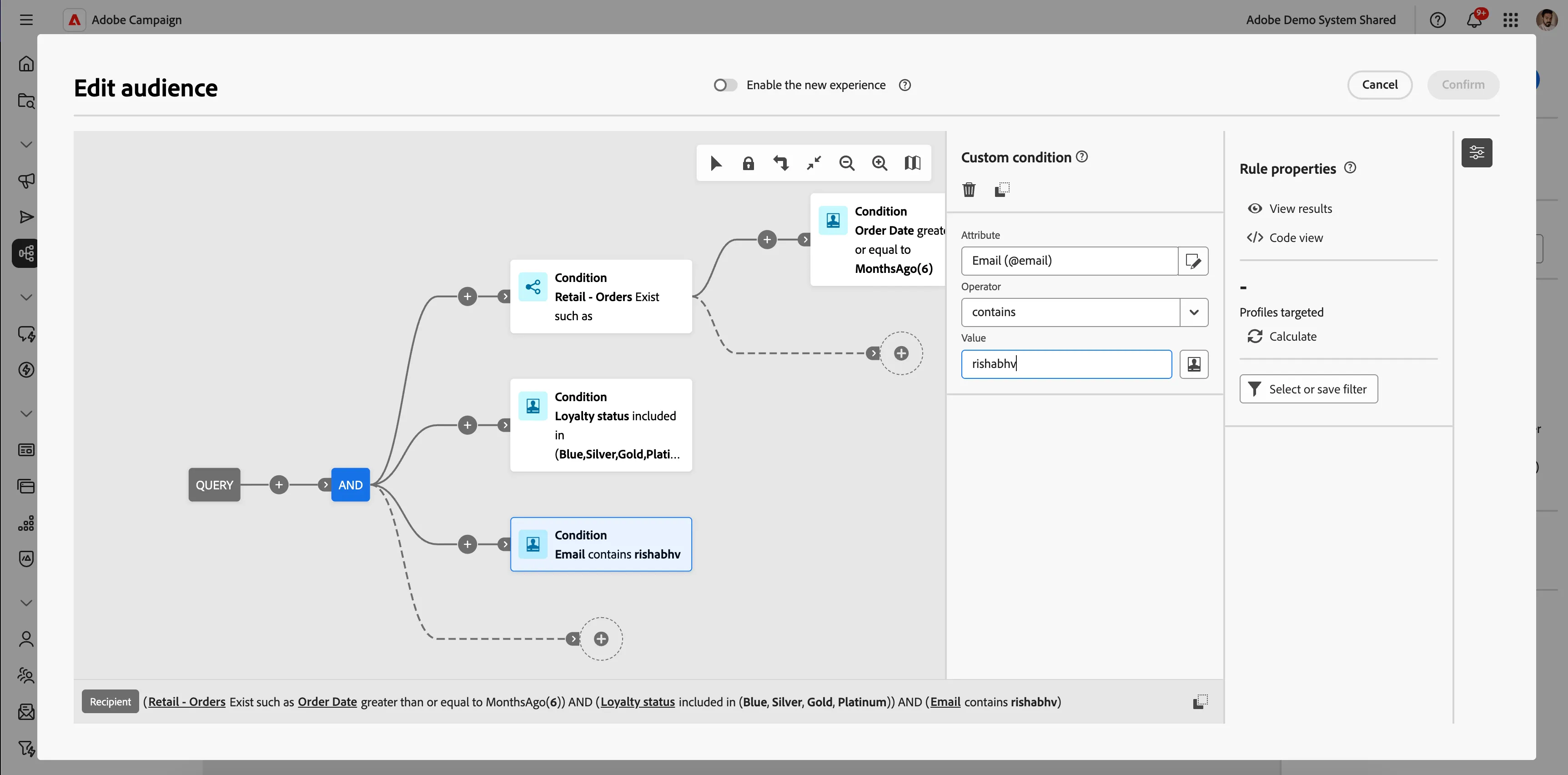Screen dimensions: 1568x775
Task: Open the attribute edit expression icon
Action: (1193, 261)
